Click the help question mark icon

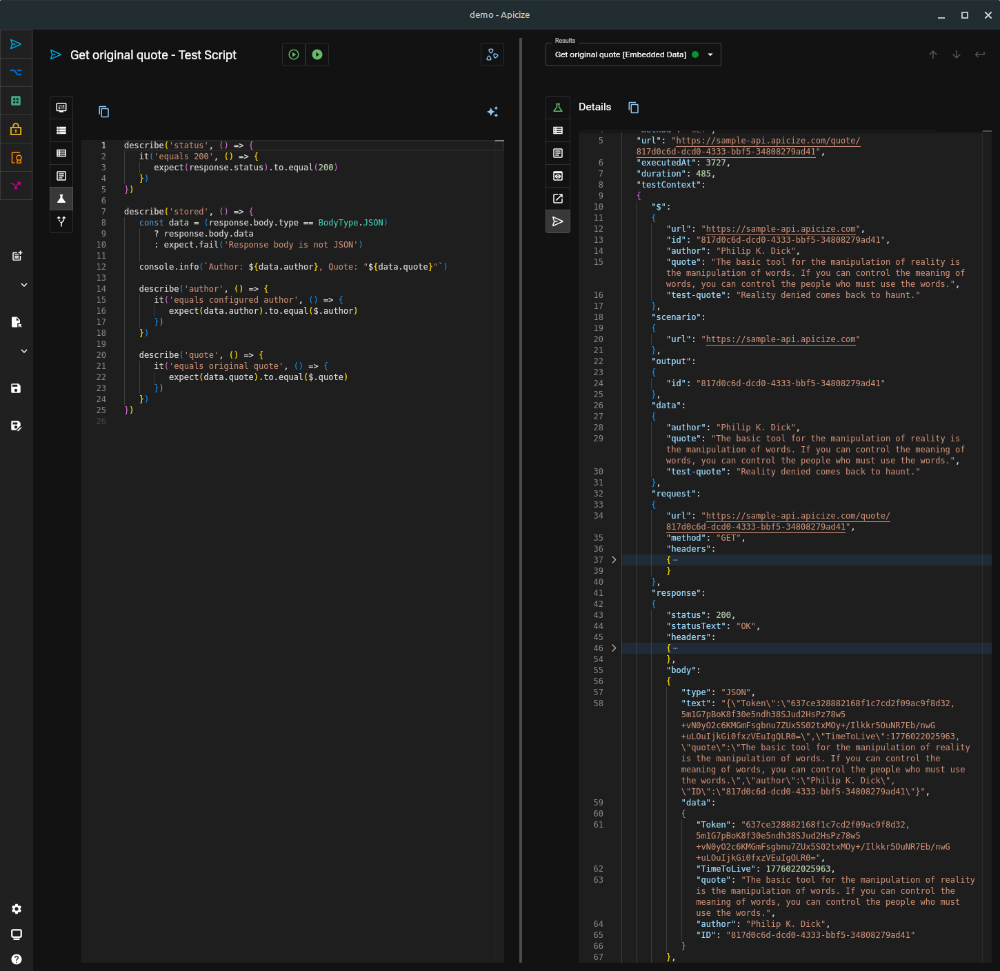point(16,959)
